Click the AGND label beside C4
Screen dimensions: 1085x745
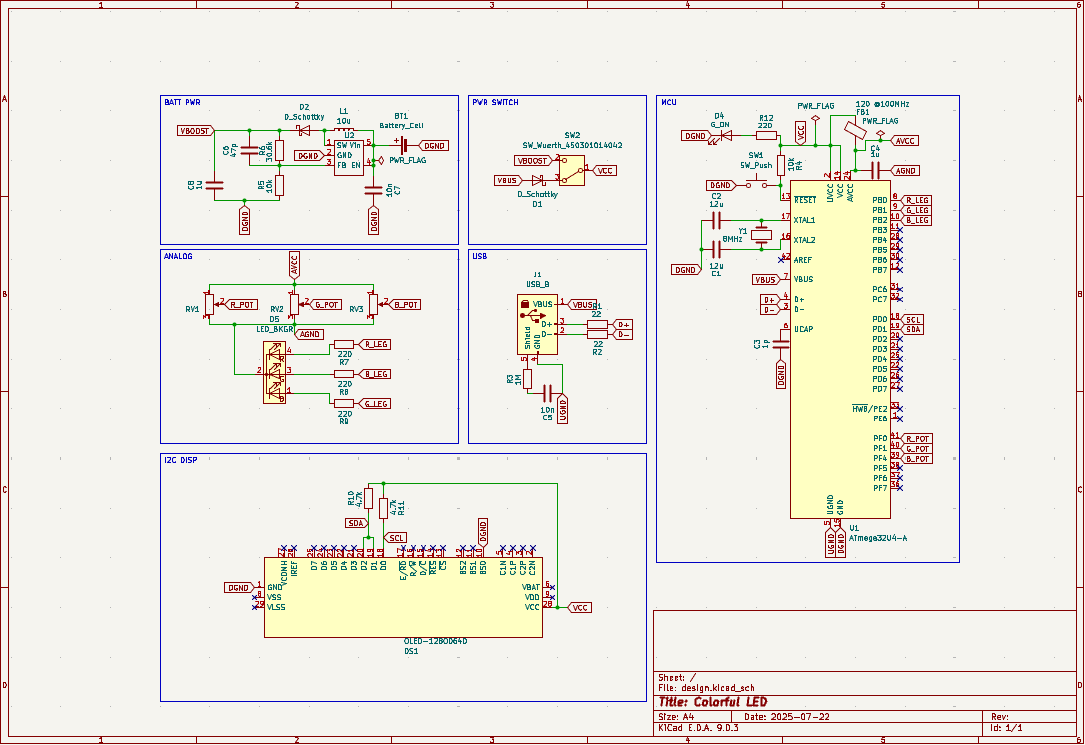[905, 170]
